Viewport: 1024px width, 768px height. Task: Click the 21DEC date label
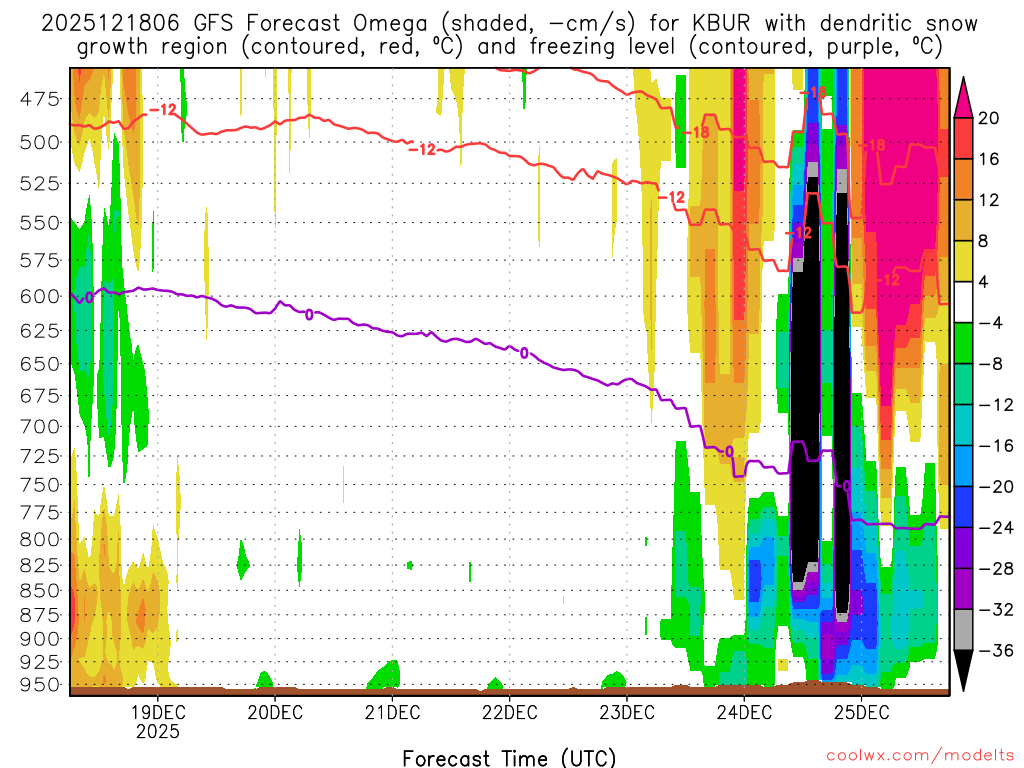pyautogui.click(x=392, y=712)
